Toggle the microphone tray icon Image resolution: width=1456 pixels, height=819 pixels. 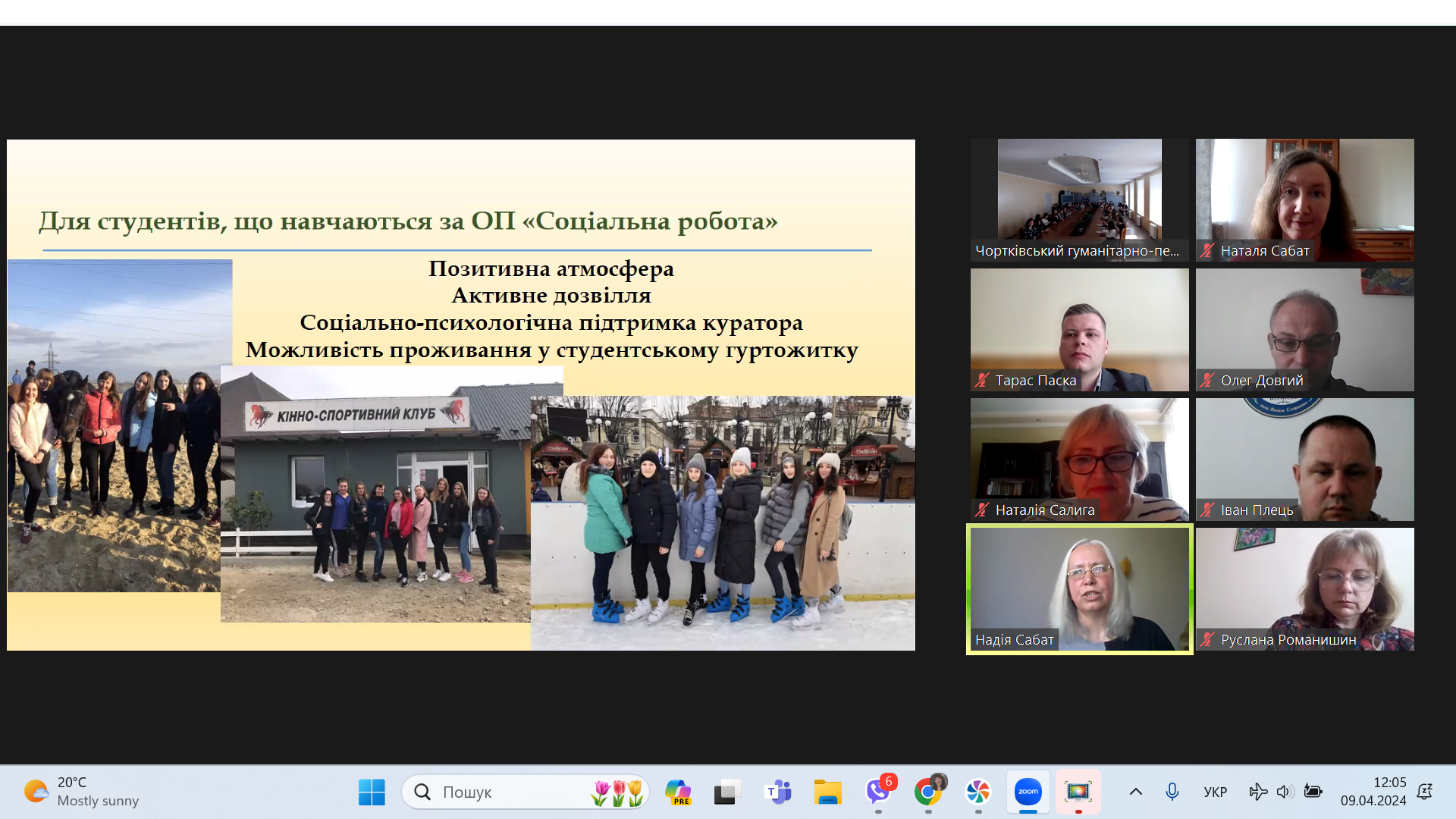[x=1172, y=792]
